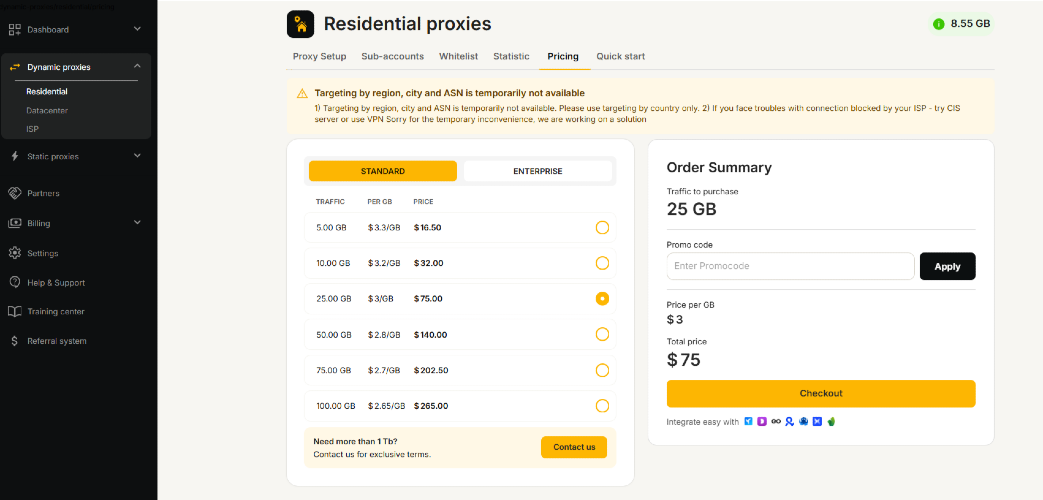Expand the Static proxies menu
The width and height of the screenshot is (1043, 500).
pyautogui.click(x=137, y=156)
